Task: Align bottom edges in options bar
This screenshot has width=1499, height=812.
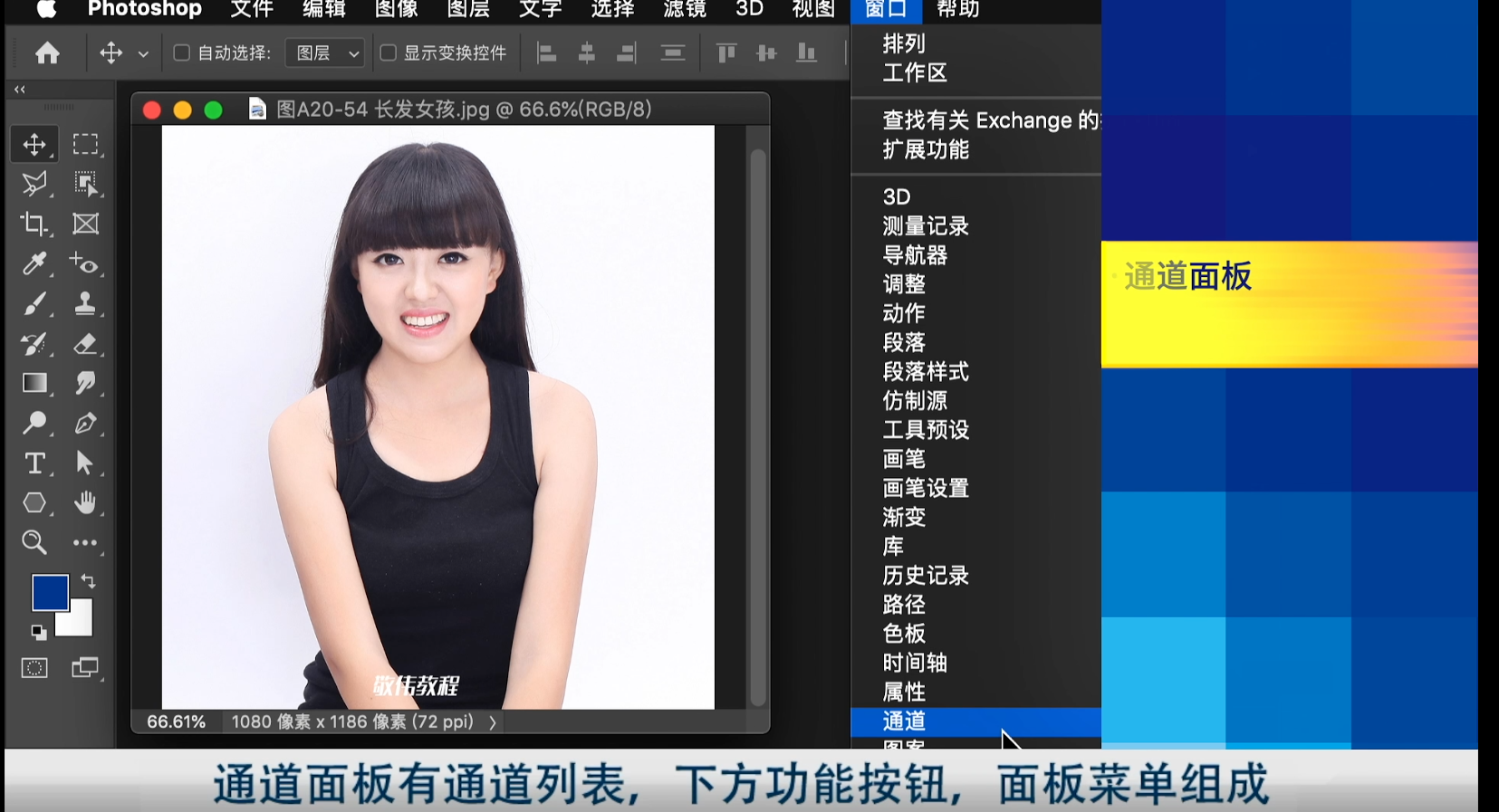Action: pos(806,53)
